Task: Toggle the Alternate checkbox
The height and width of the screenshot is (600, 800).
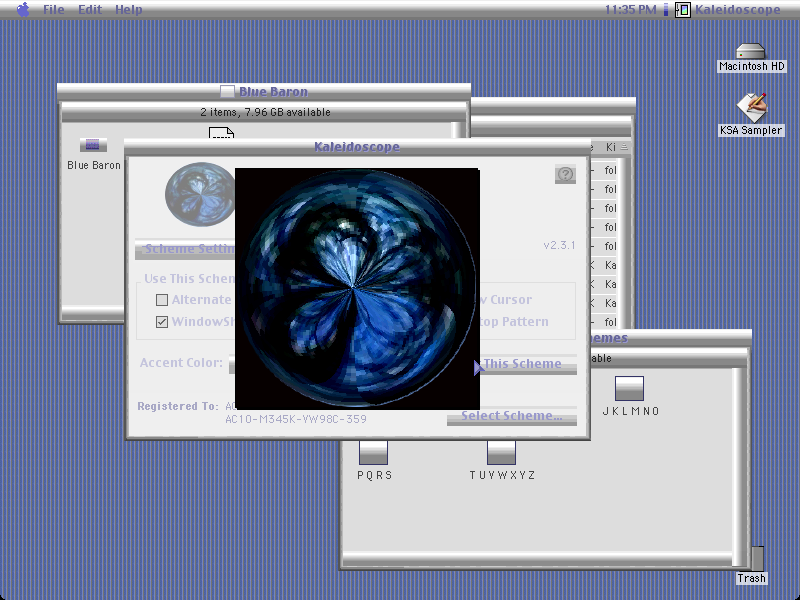Action: point(162,300)
